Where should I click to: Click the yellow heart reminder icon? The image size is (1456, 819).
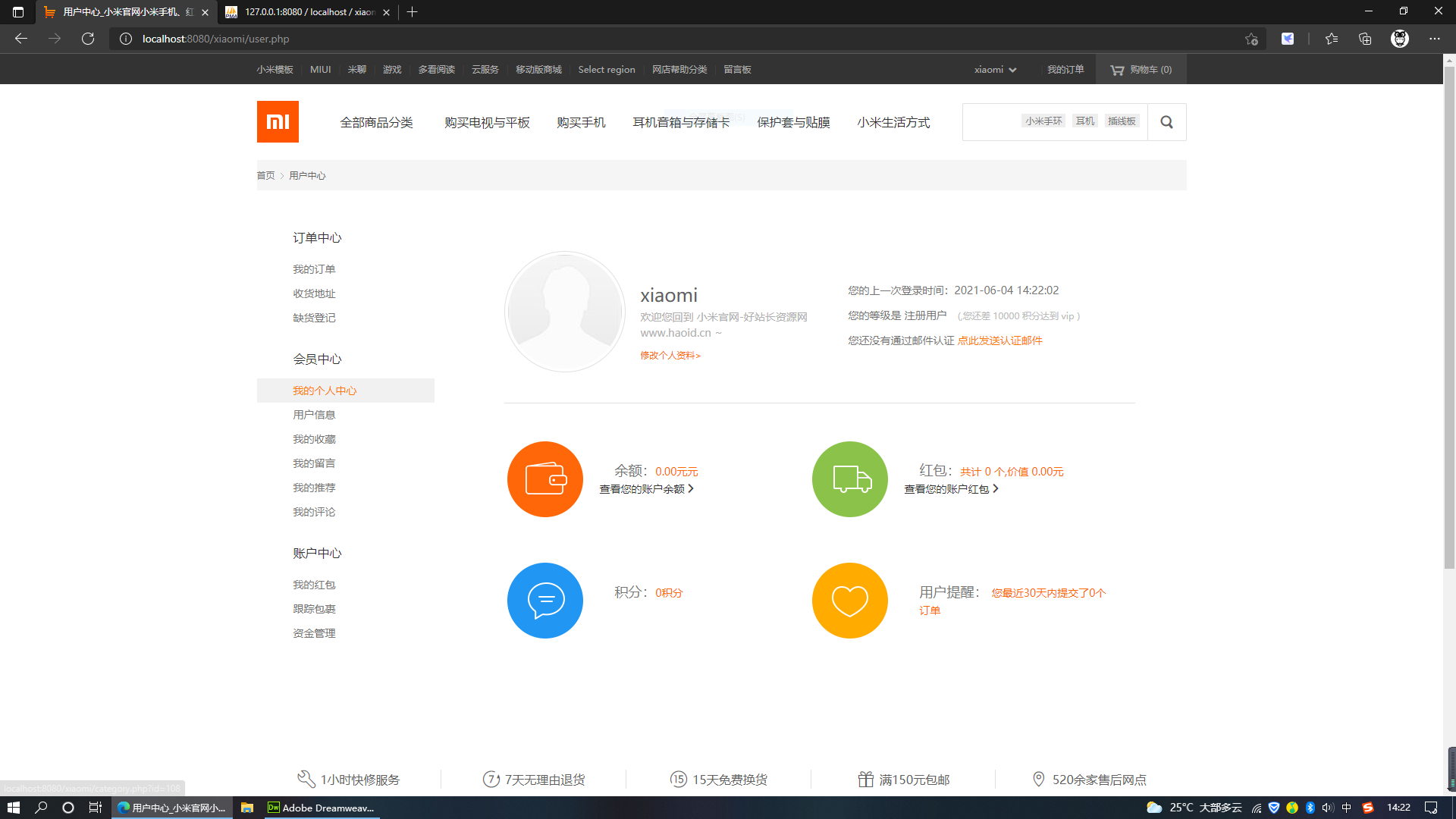pyautogui.click(x=849, y=601)
